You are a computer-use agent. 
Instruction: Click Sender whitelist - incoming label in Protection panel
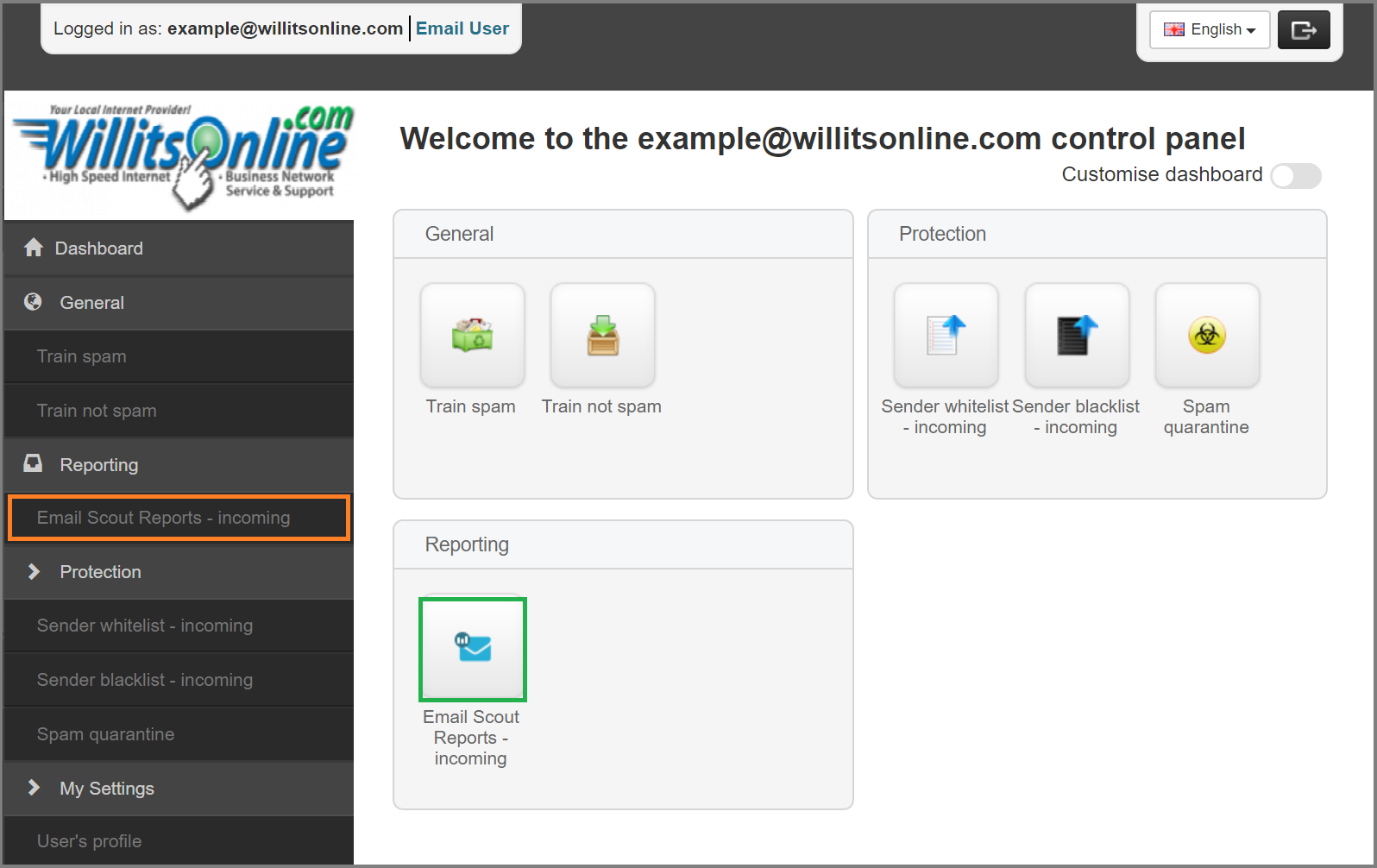[945, 417]
